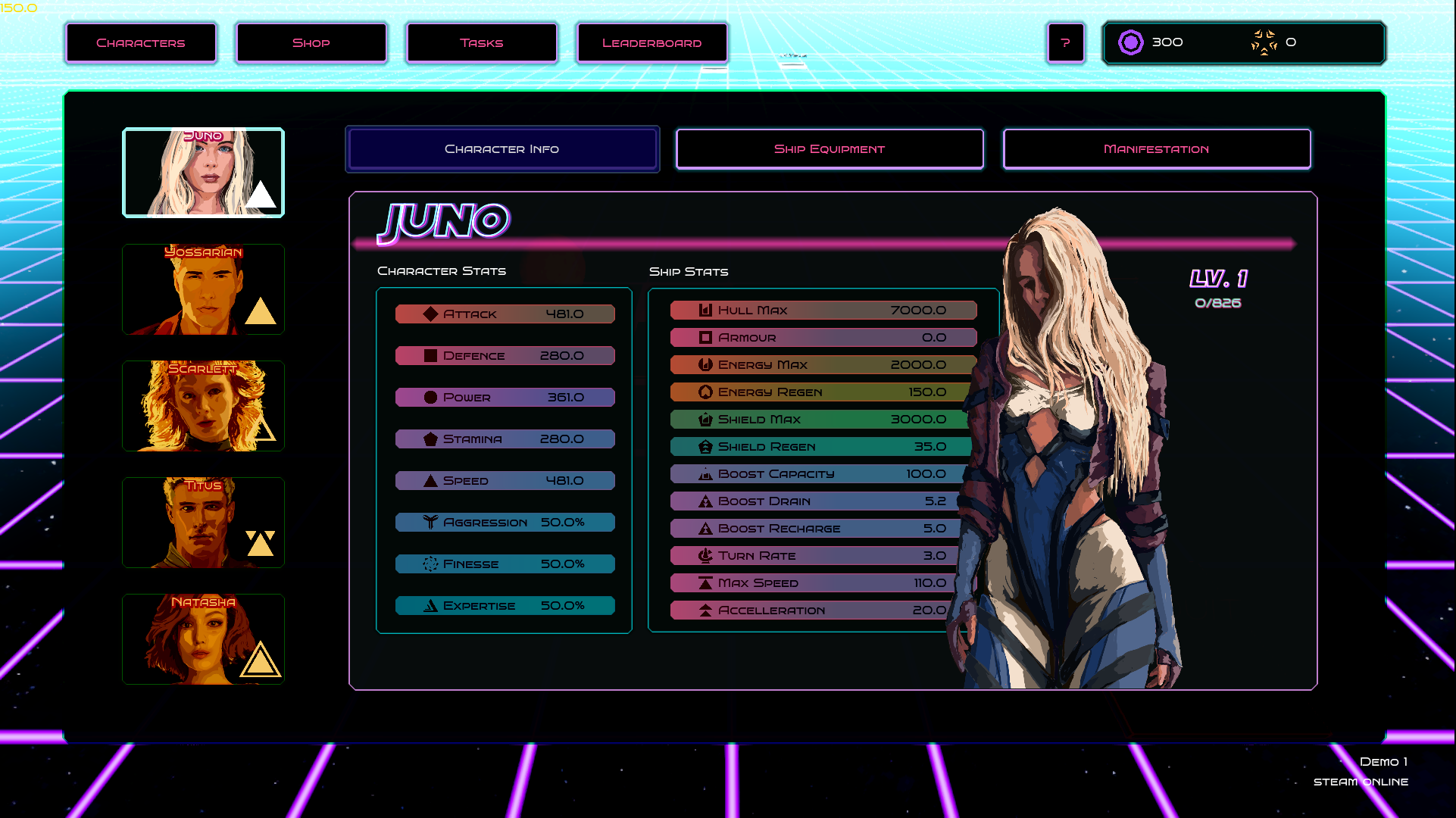1456x818 pixels.
Task: Open the Leaderboard page
Action: tap(651, 43)
